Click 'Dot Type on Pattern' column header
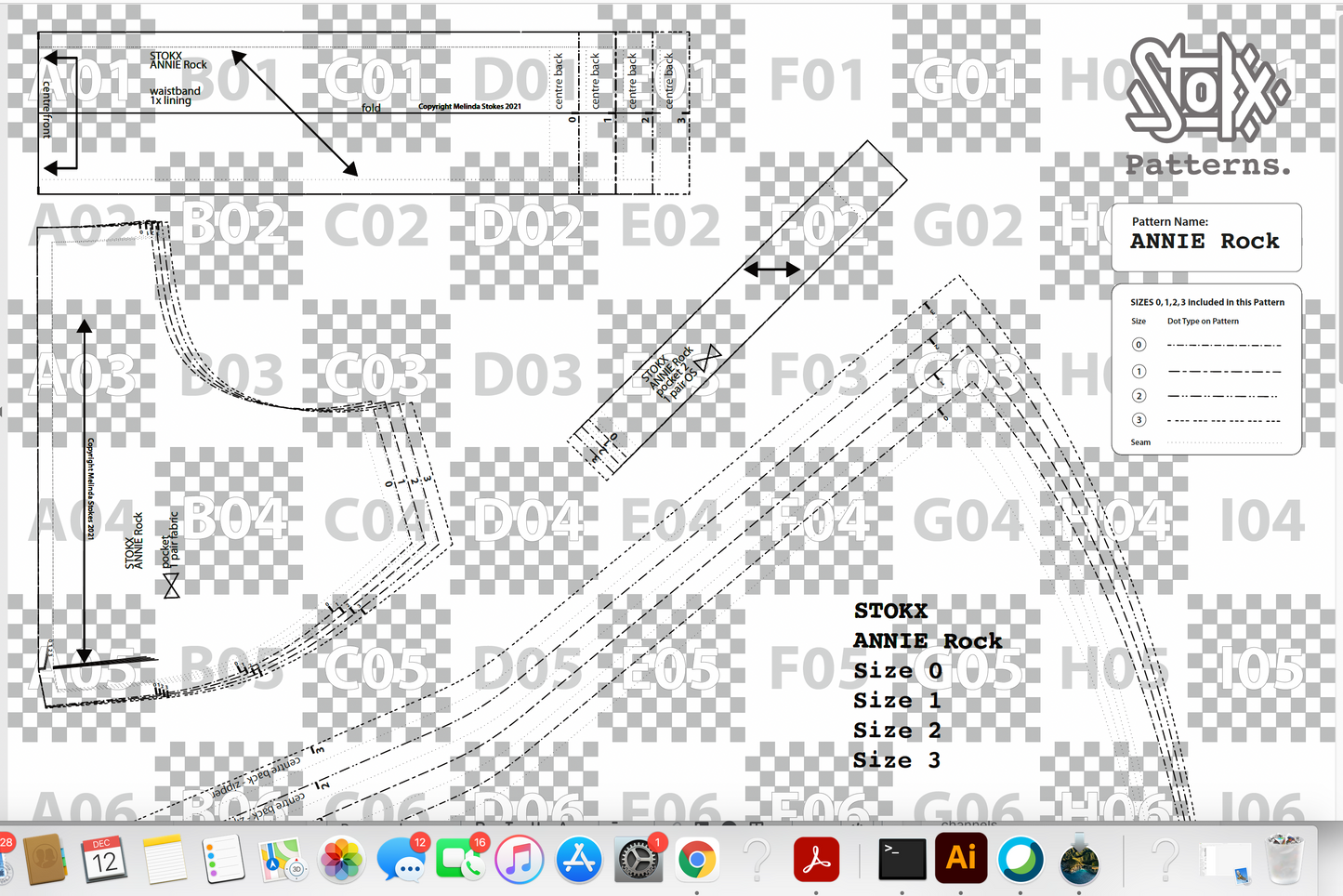 tap(1203, 322)
